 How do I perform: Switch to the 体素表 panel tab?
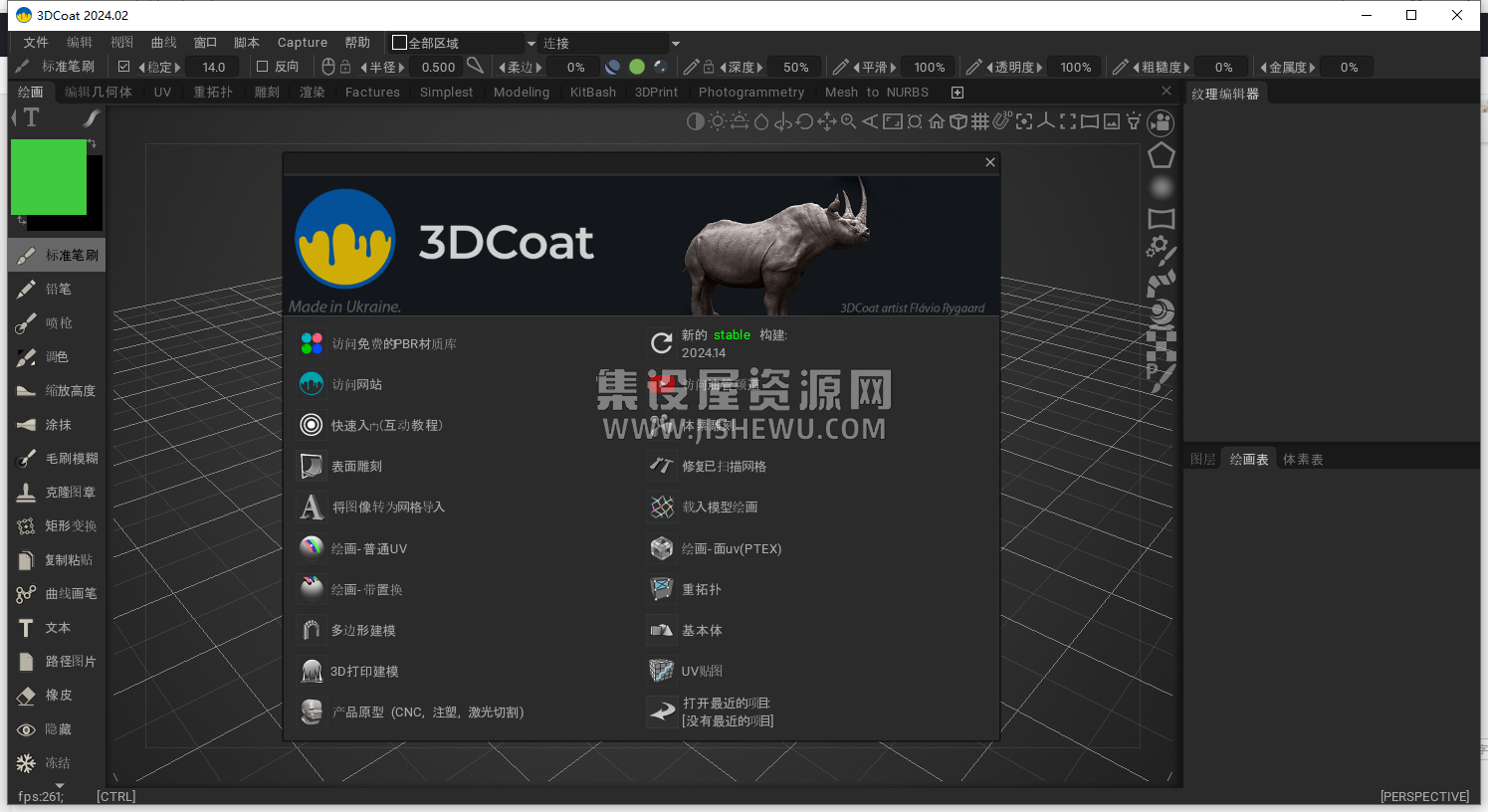1303,459
